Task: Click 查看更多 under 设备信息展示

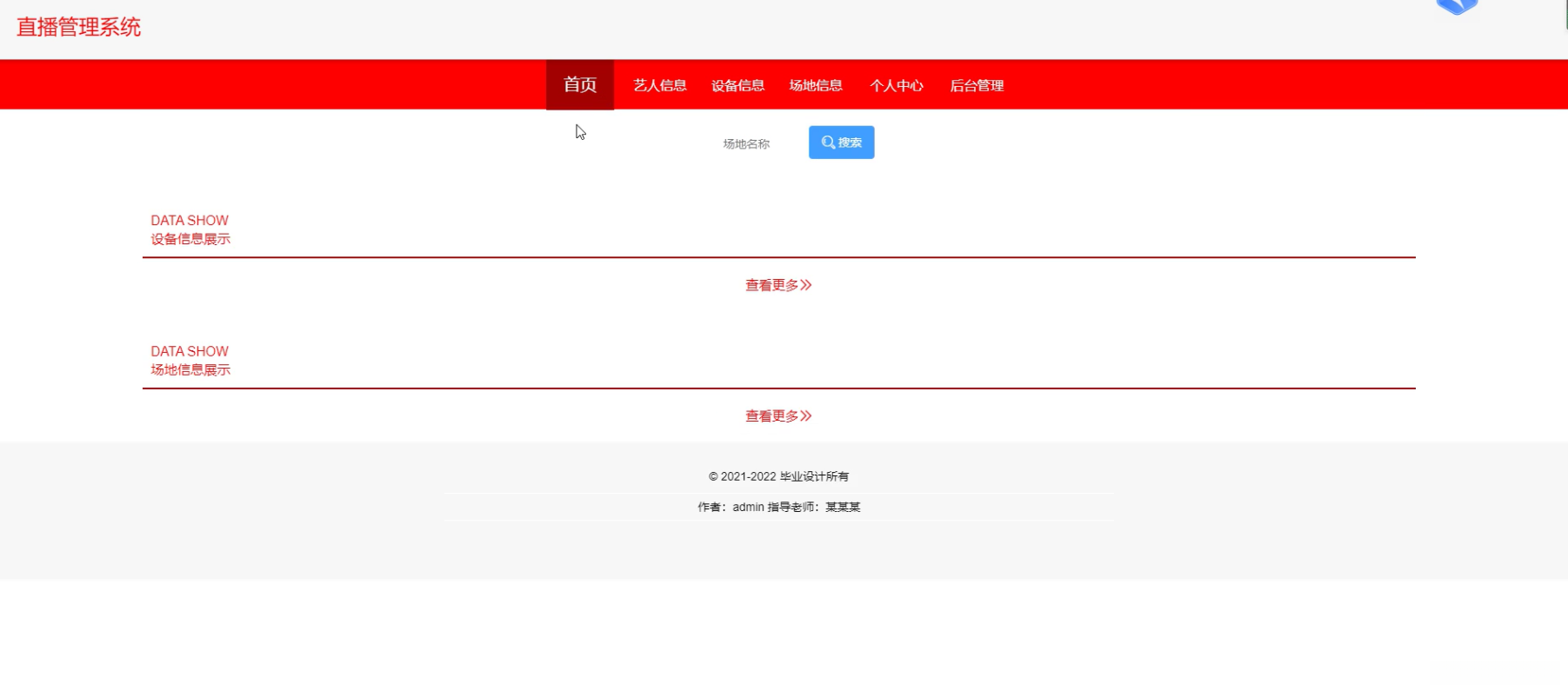Action: [x=778, y=285]
